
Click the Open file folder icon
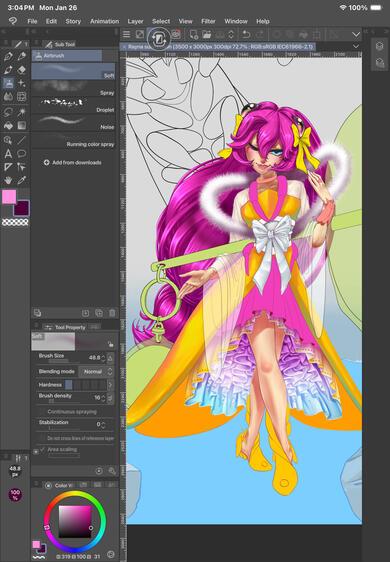206,34
